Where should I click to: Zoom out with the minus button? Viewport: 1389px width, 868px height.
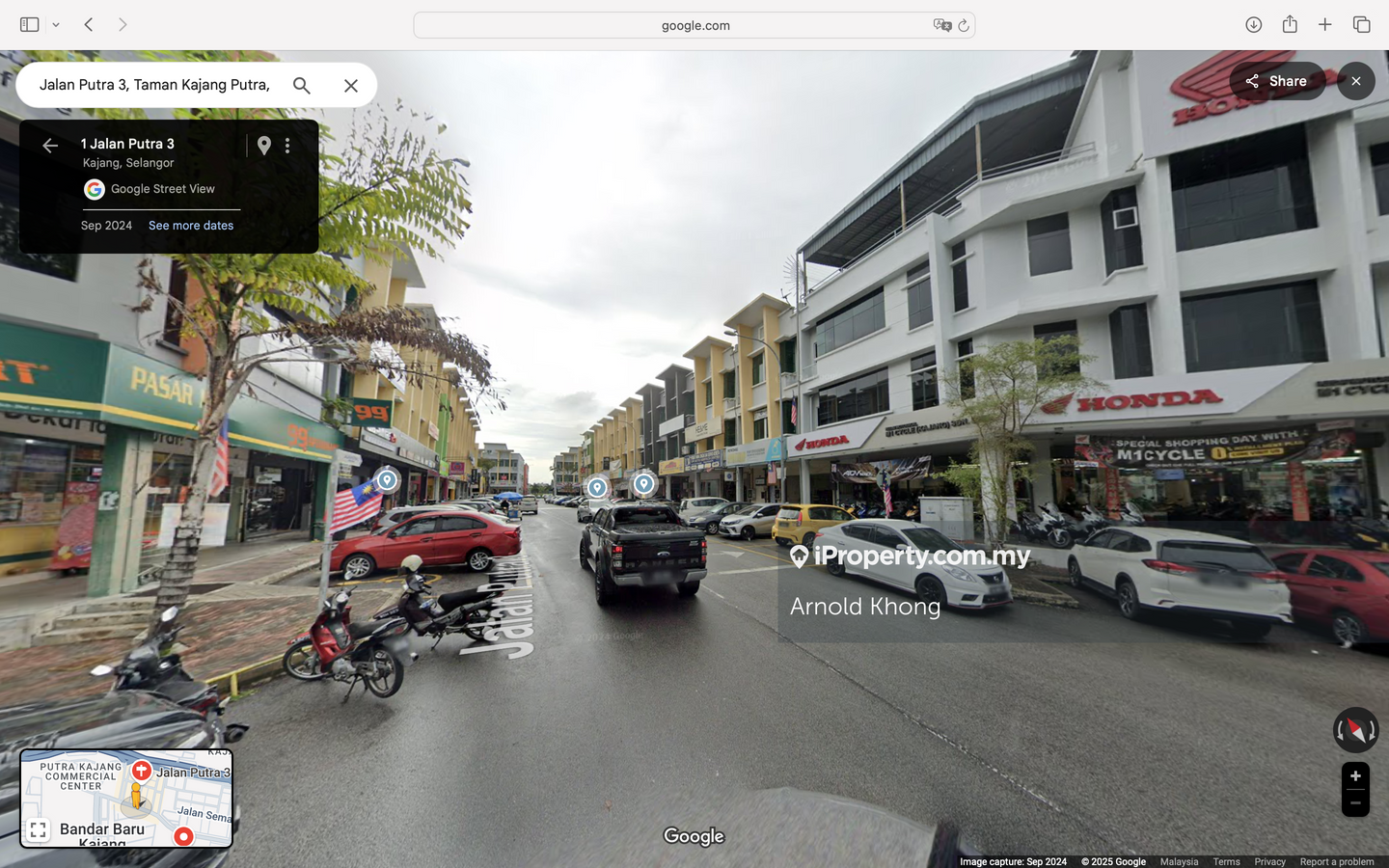1355,803
